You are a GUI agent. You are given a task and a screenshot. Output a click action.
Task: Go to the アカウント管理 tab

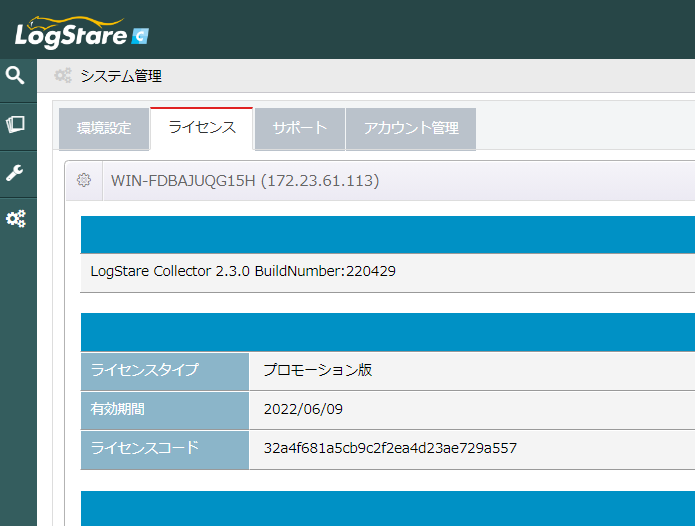point(411,128)
